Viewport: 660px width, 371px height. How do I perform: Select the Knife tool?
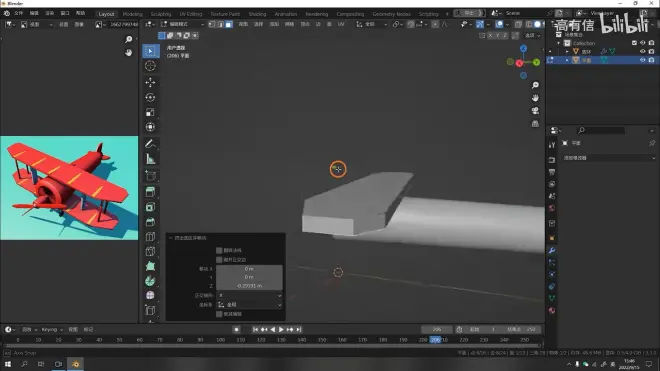(150, 251)
